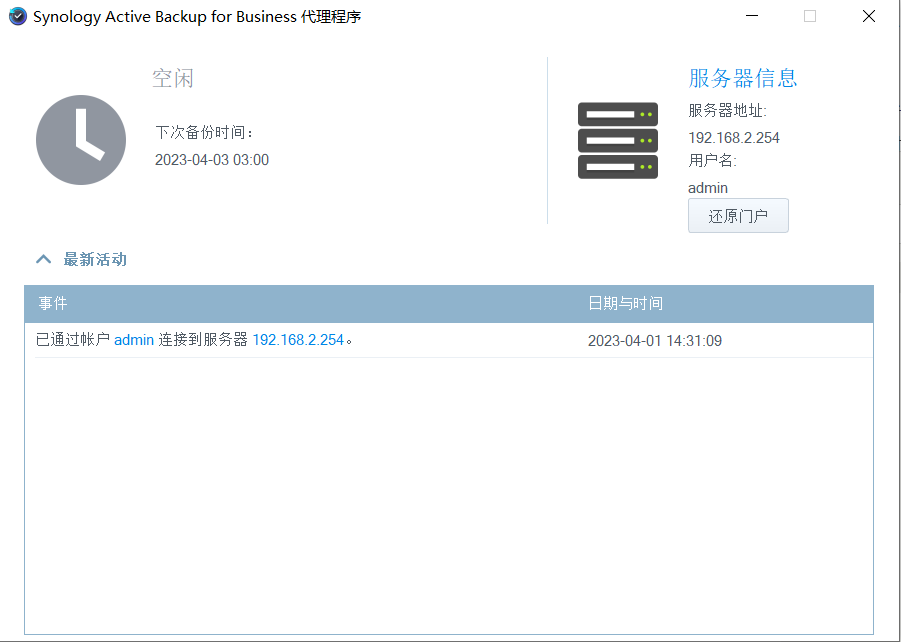Click the admin link in the event row
The height and width of the screenshot is (642, 901).
coord(134,340)
